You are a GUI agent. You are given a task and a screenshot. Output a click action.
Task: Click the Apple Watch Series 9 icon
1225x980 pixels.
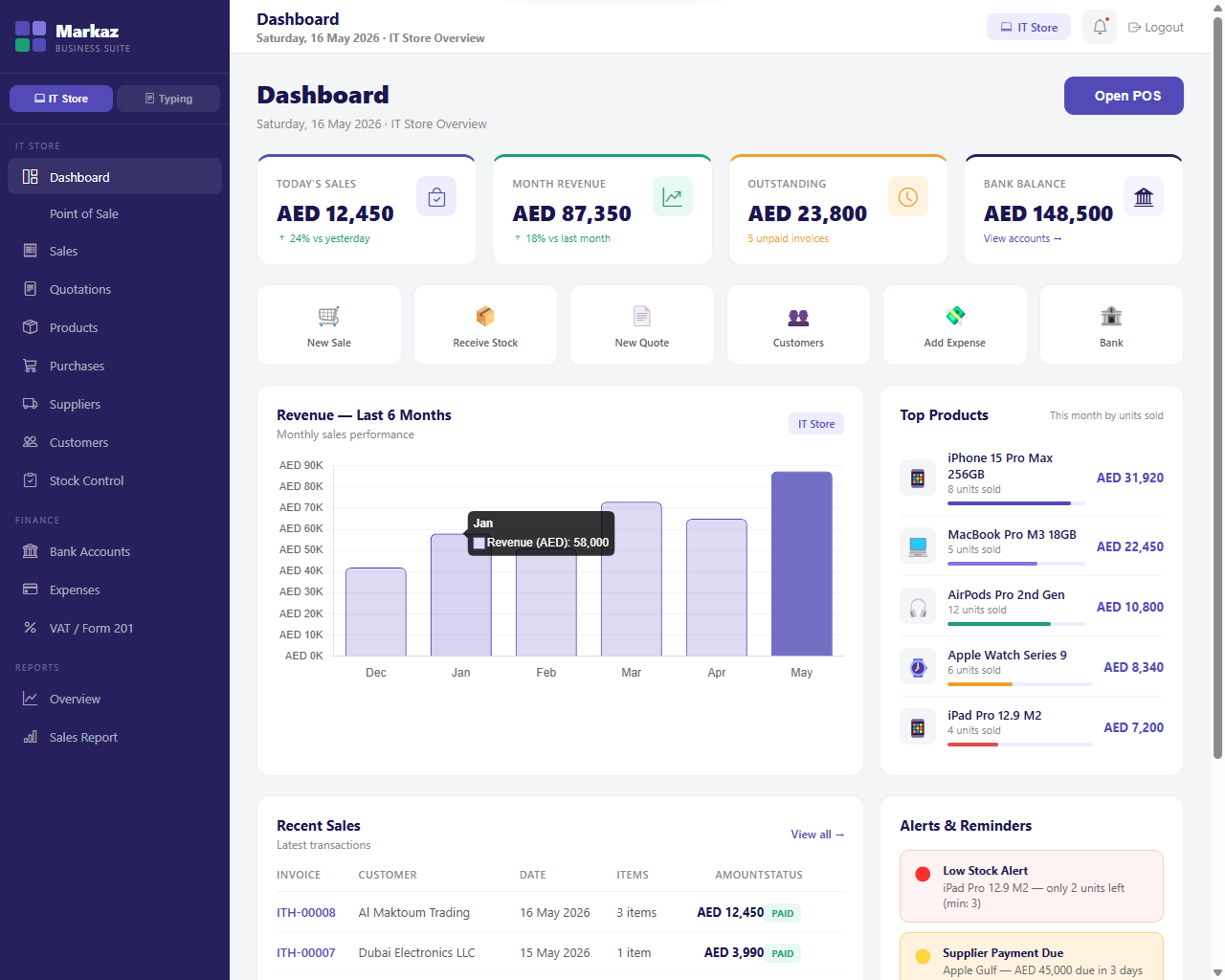coord(918,667)
